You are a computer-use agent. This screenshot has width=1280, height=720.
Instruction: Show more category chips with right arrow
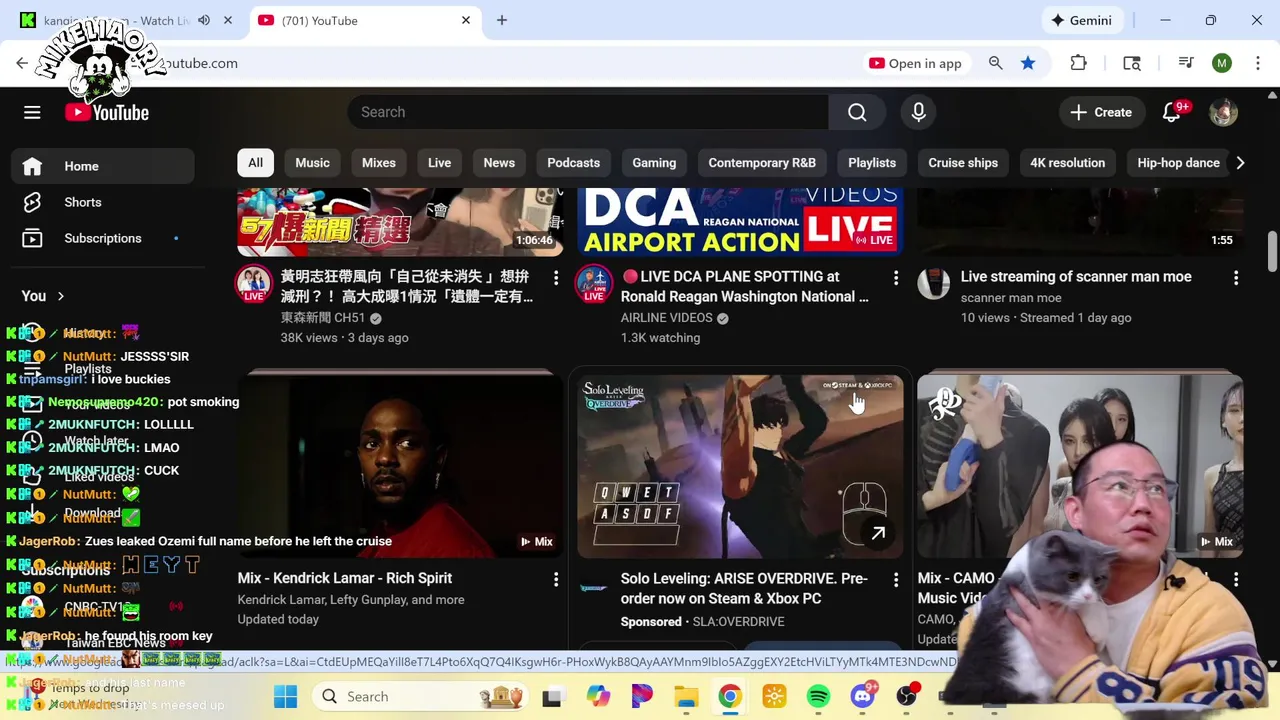tap(1240, 163)
